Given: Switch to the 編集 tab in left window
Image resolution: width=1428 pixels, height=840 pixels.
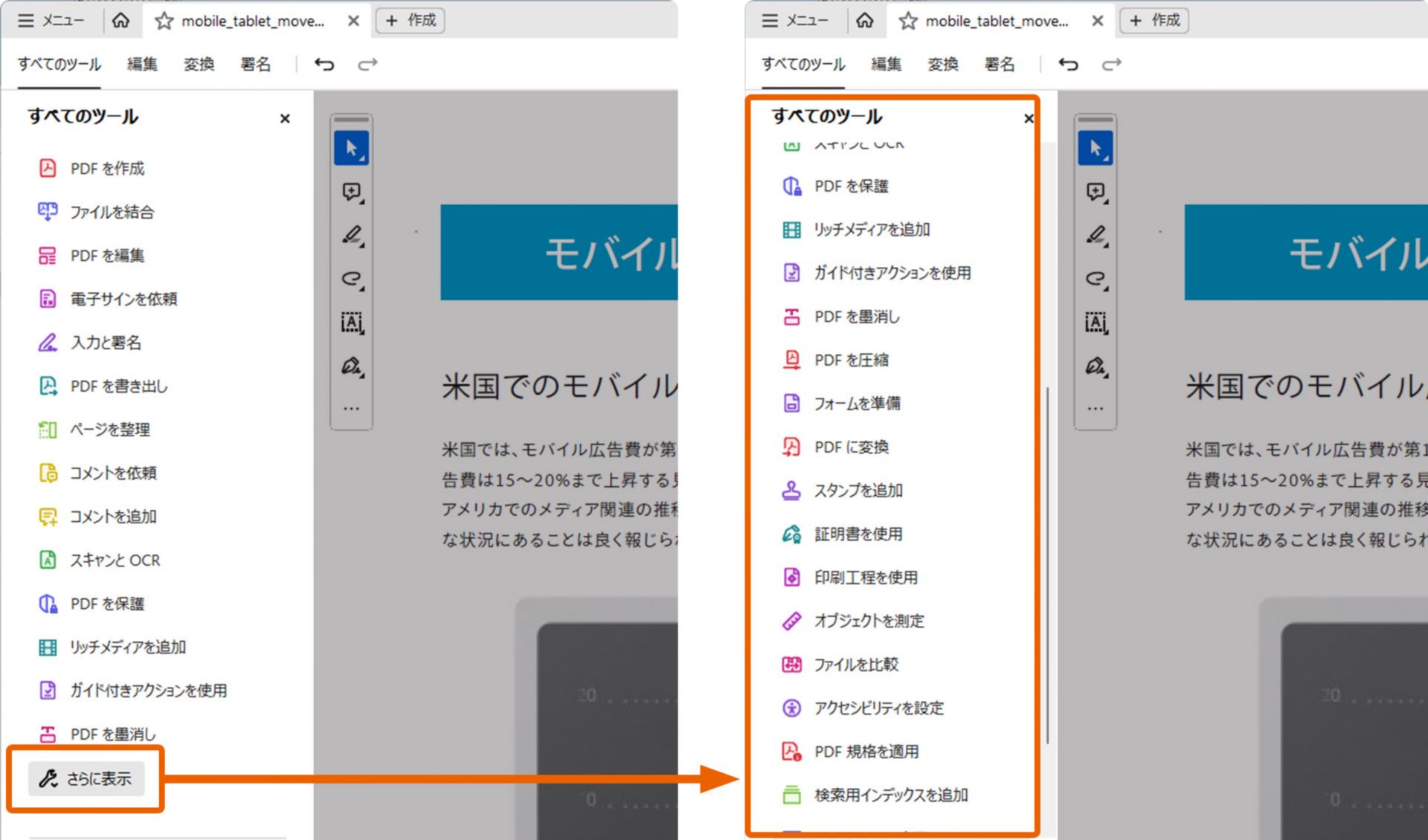Looking at the screenshot, I should (141, 65).
